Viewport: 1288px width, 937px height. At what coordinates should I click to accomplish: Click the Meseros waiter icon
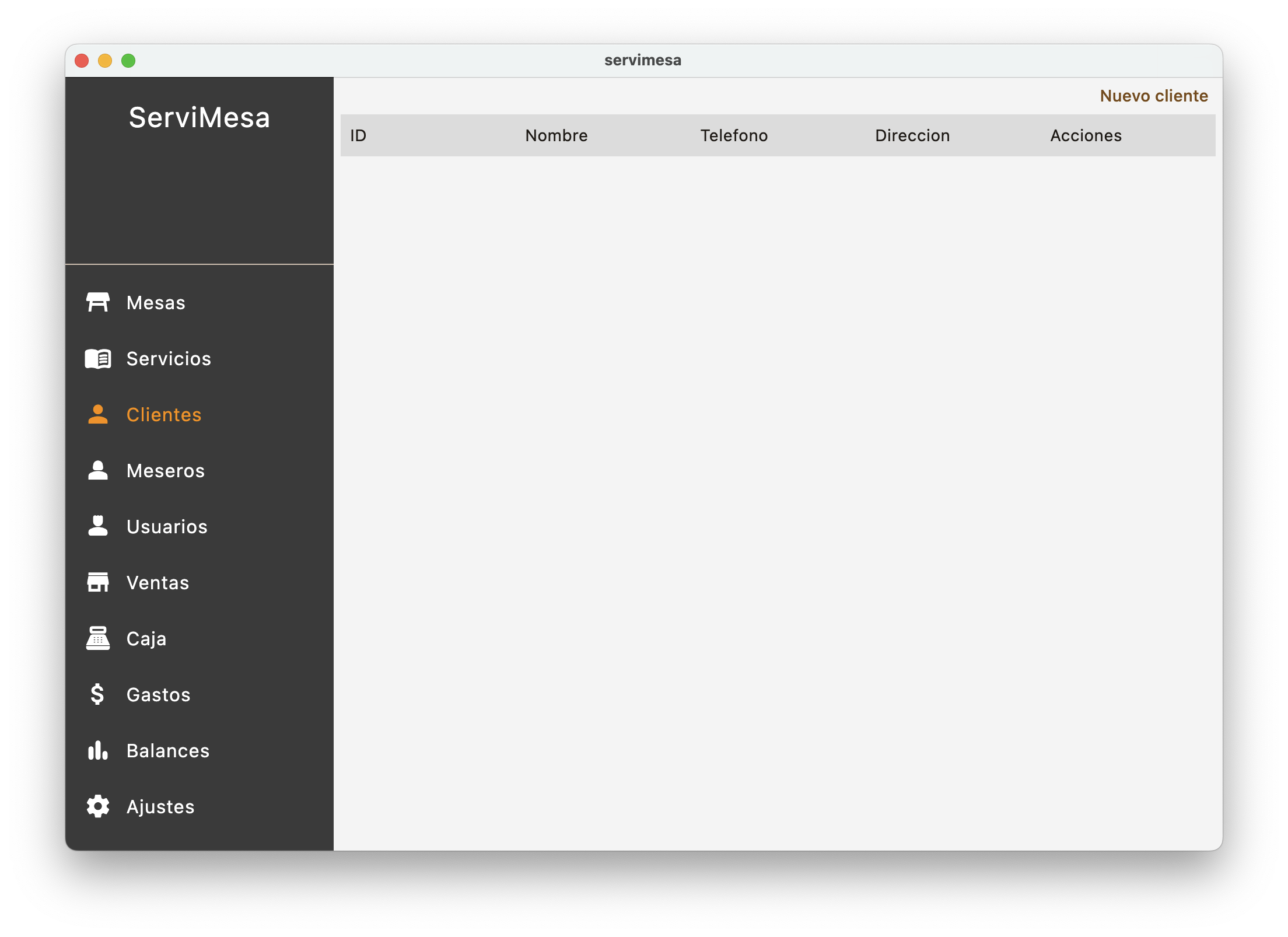pyautogui.click(x=98, y=471)
